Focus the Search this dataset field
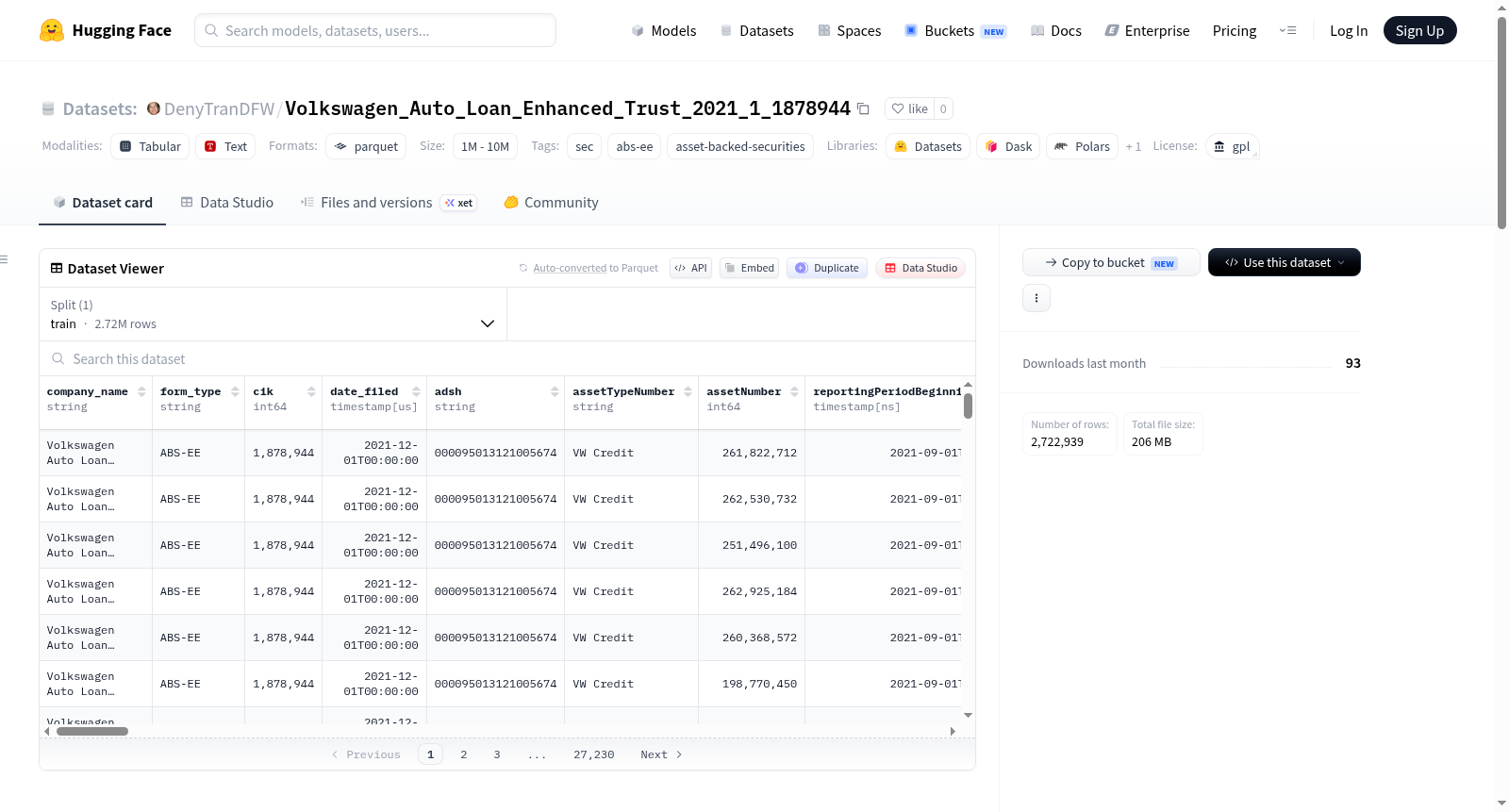 click(x=507, y=359)
